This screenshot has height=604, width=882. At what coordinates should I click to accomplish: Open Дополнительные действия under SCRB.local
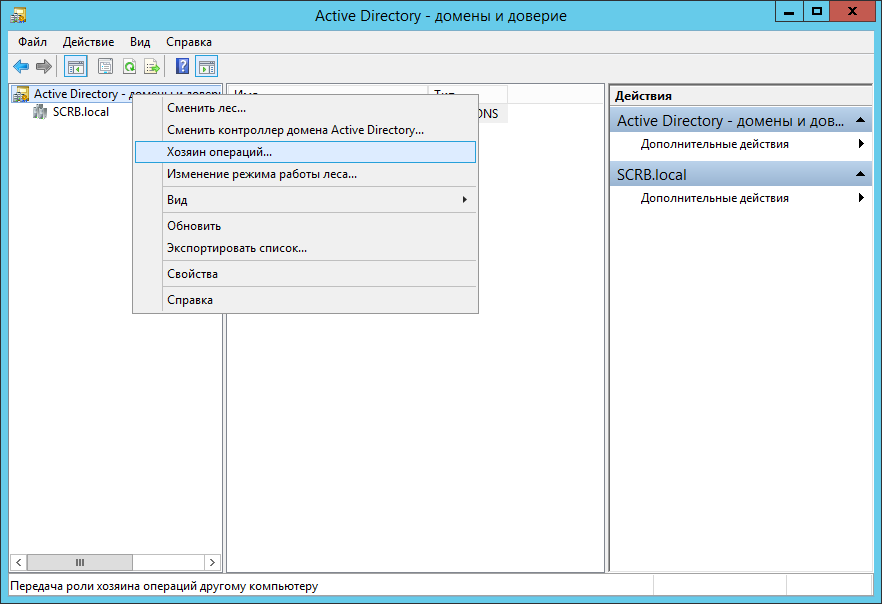pyautogui.click(x=714, y=198)
